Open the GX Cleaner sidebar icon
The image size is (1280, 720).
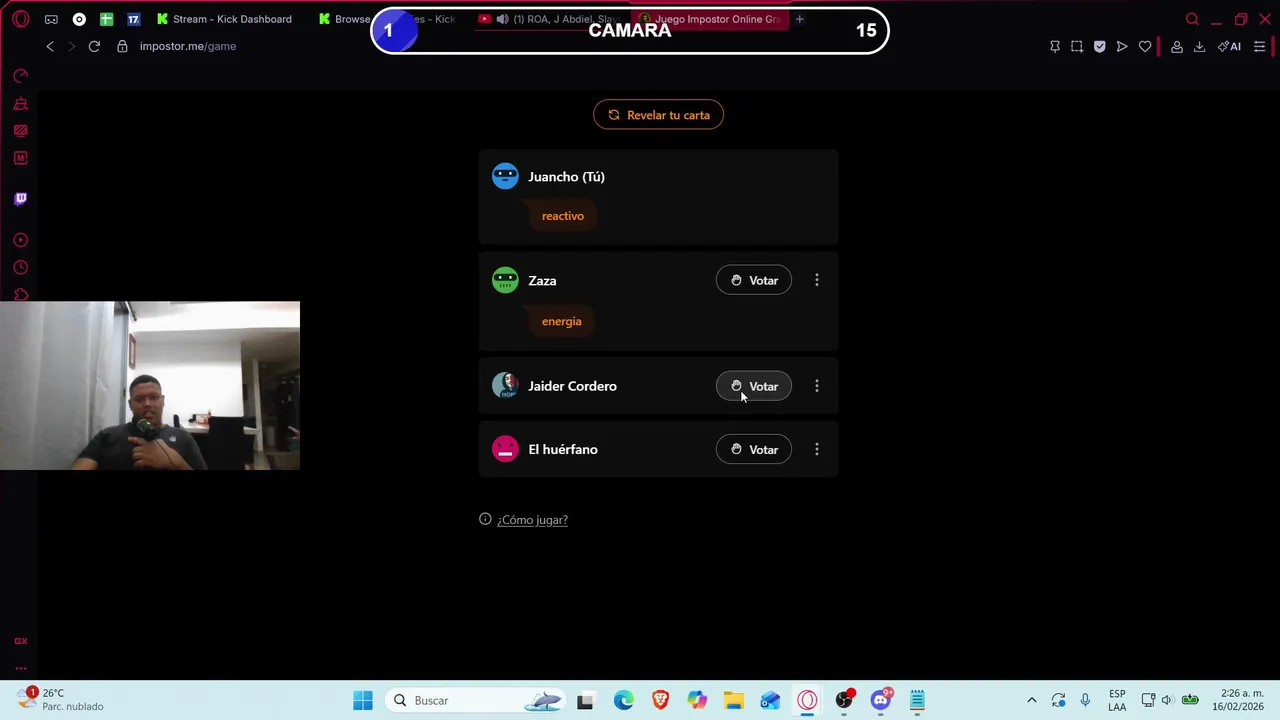pyautogui.click(x=20, y=103)
